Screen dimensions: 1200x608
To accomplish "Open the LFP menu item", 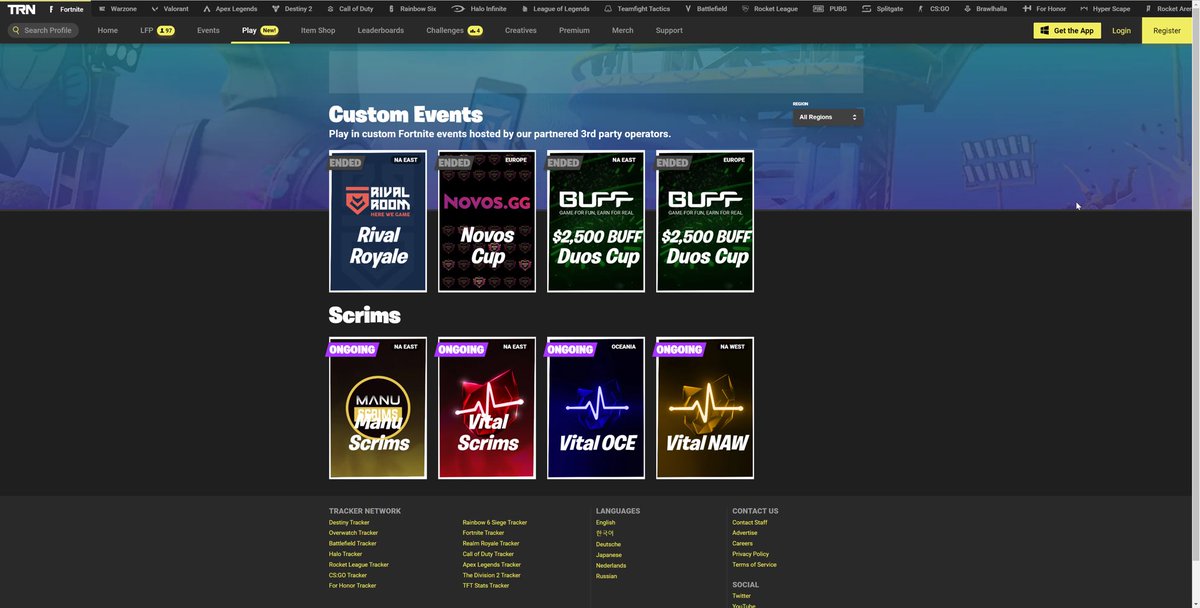I will pyautogui.click(x=157, y=30).
